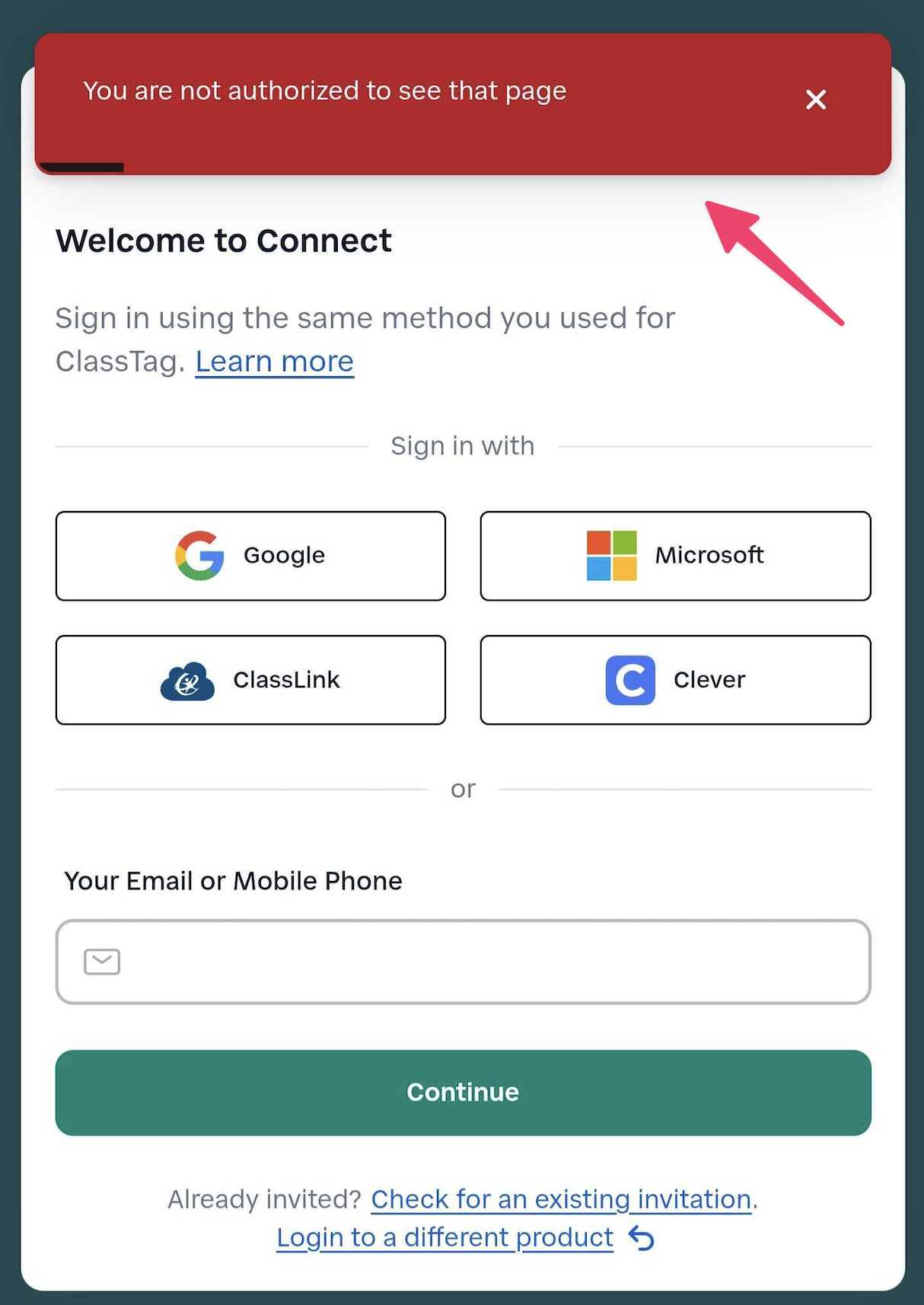The width and height of the screenshot is (924, 1305).
Task: Click the Microsoft four-square logo
Action: tap(611, 556)
